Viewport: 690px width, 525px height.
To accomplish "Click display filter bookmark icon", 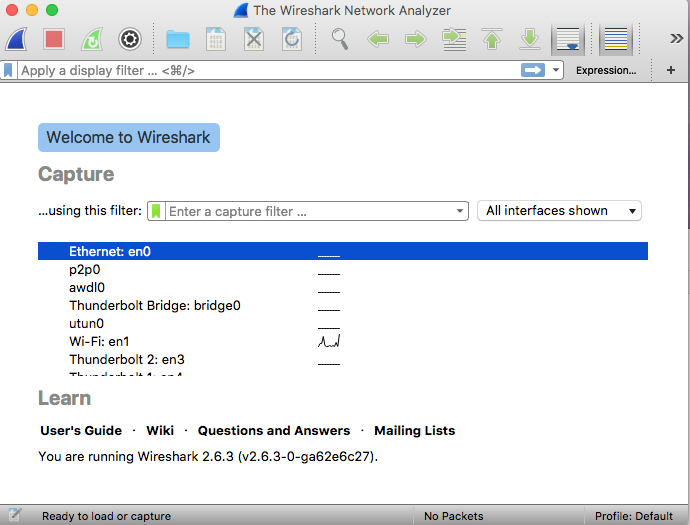I will pyautogui.click(x=8, y=70).
